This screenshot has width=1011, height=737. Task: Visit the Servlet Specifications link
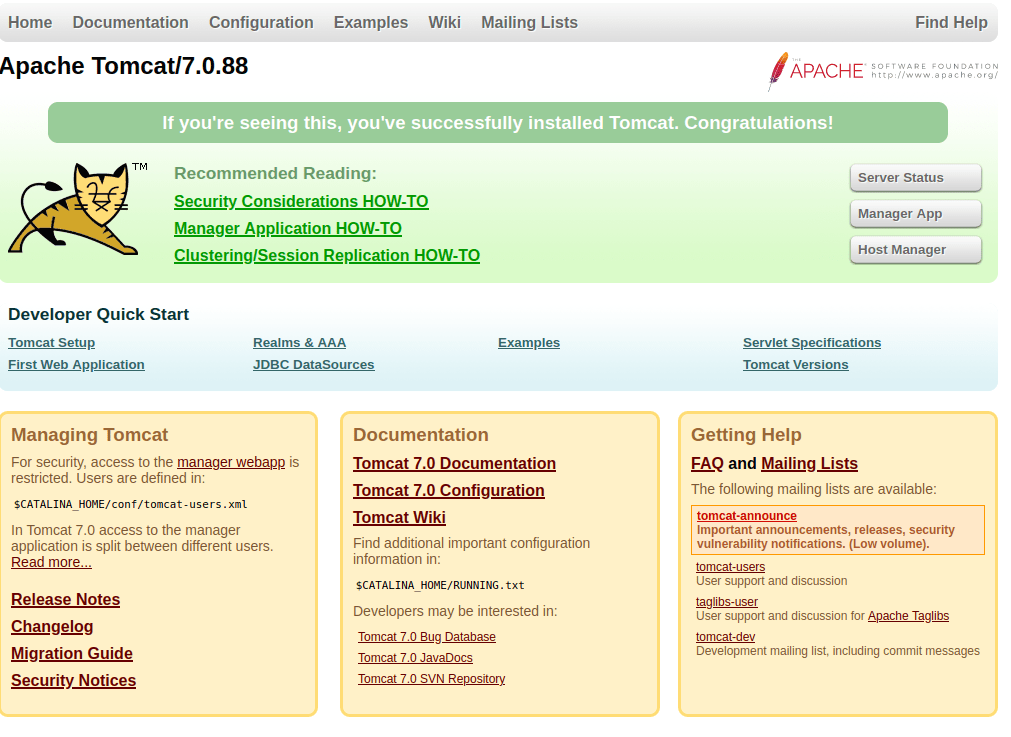pos(811,343)
